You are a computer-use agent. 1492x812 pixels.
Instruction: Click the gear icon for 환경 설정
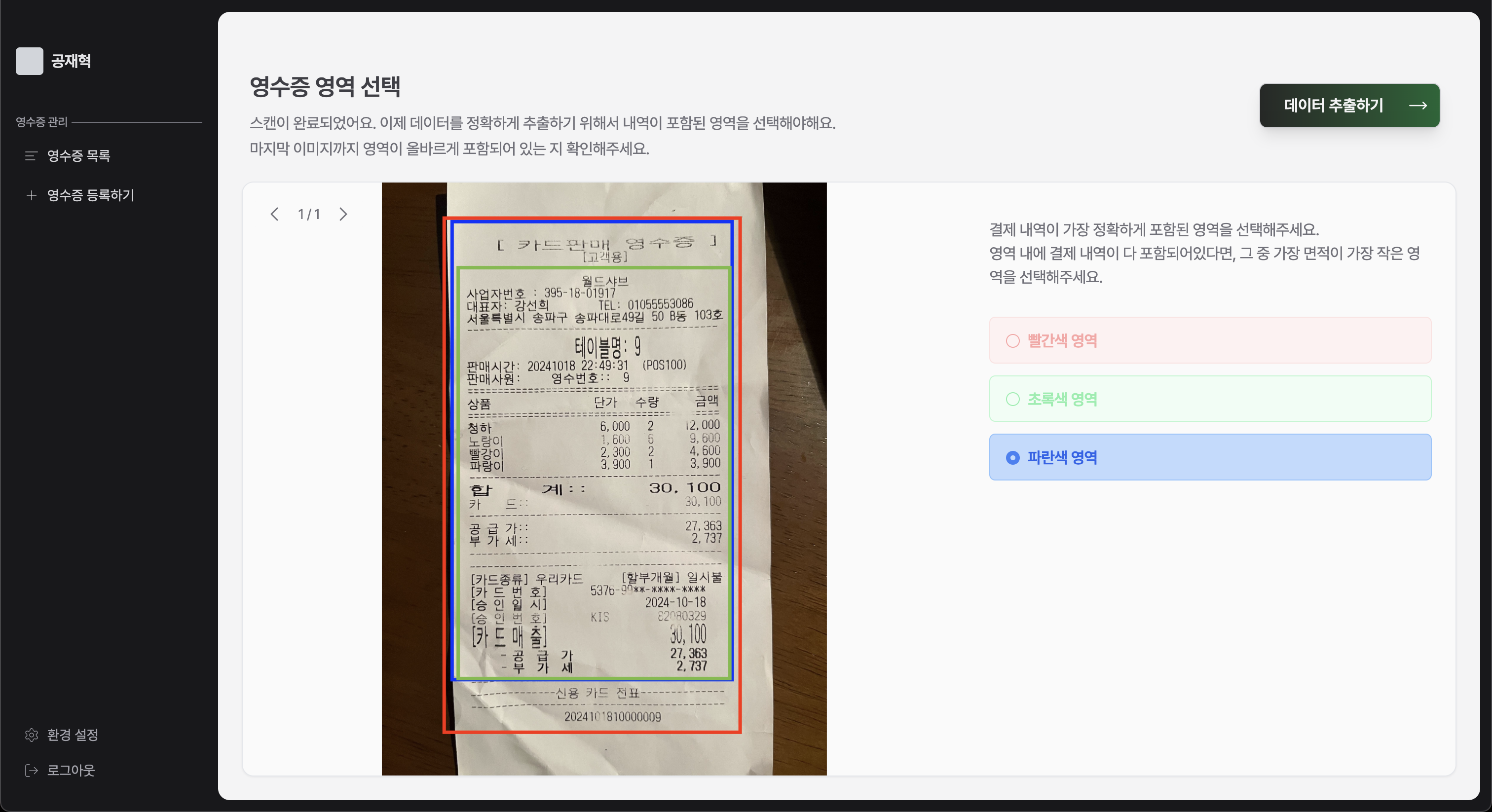(31, 735)
